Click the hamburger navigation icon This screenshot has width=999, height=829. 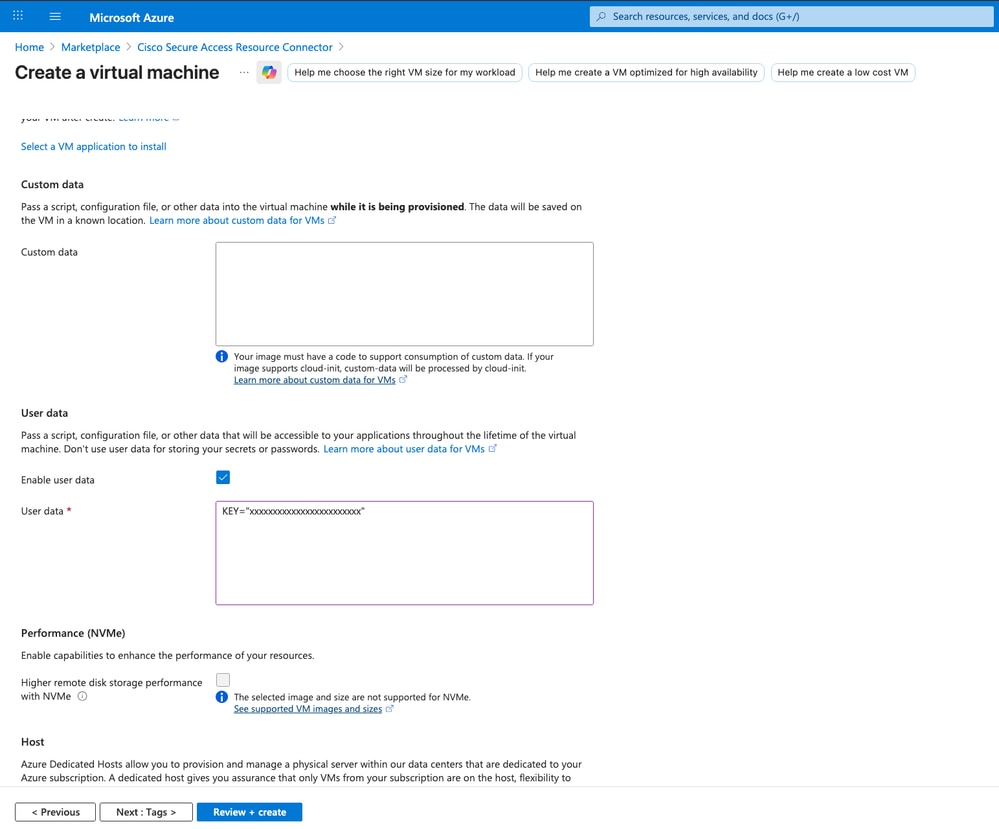pyautogui.click(x=54, y=16)
